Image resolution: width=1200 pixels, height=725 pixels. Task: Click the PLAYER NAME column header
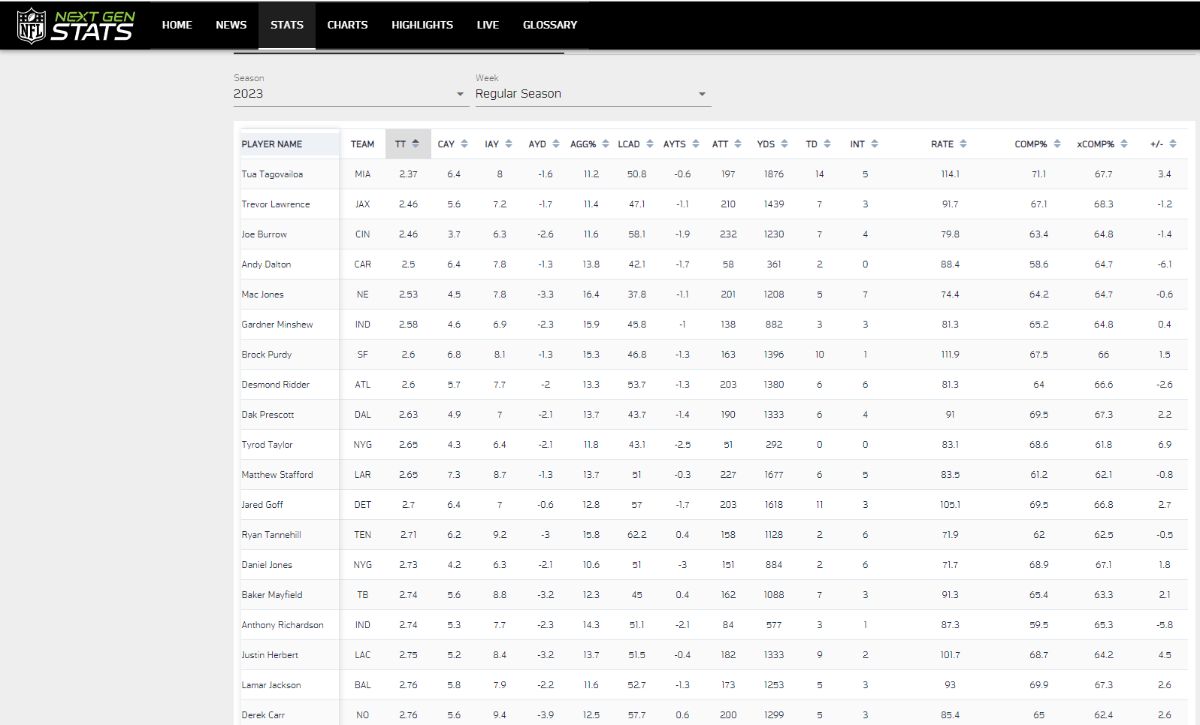(x=272, y=144)
